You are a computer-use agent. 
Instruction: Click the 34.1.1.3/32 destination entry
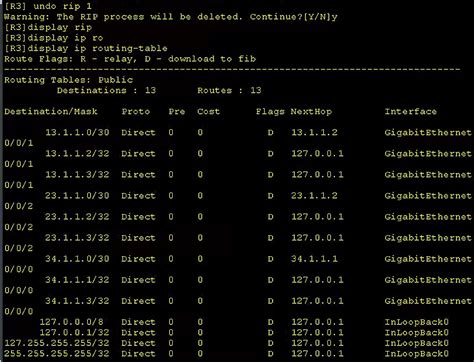tap(77, 301)
